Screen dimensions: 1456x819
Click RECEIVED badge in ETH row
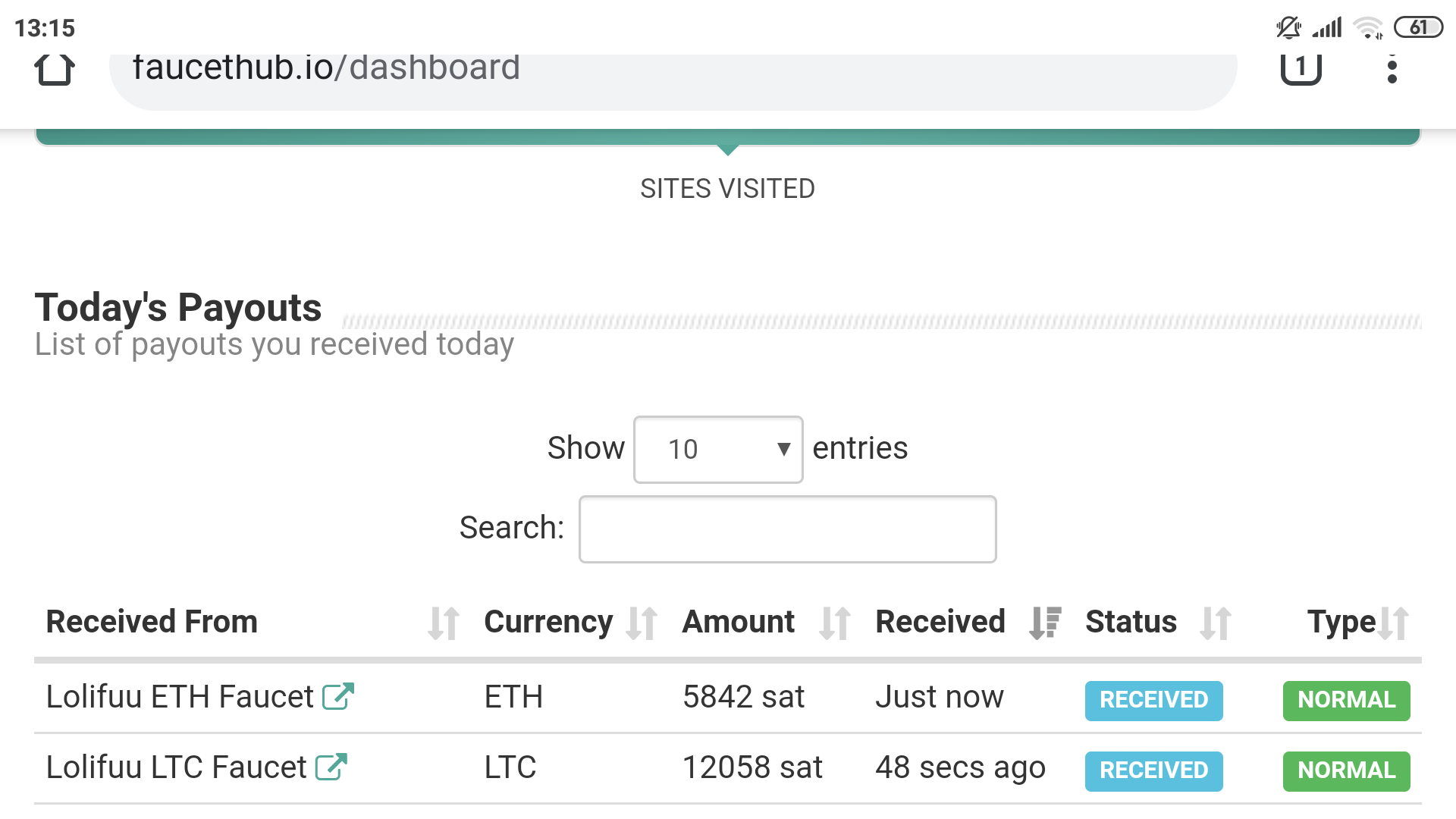coord(1153,700)
